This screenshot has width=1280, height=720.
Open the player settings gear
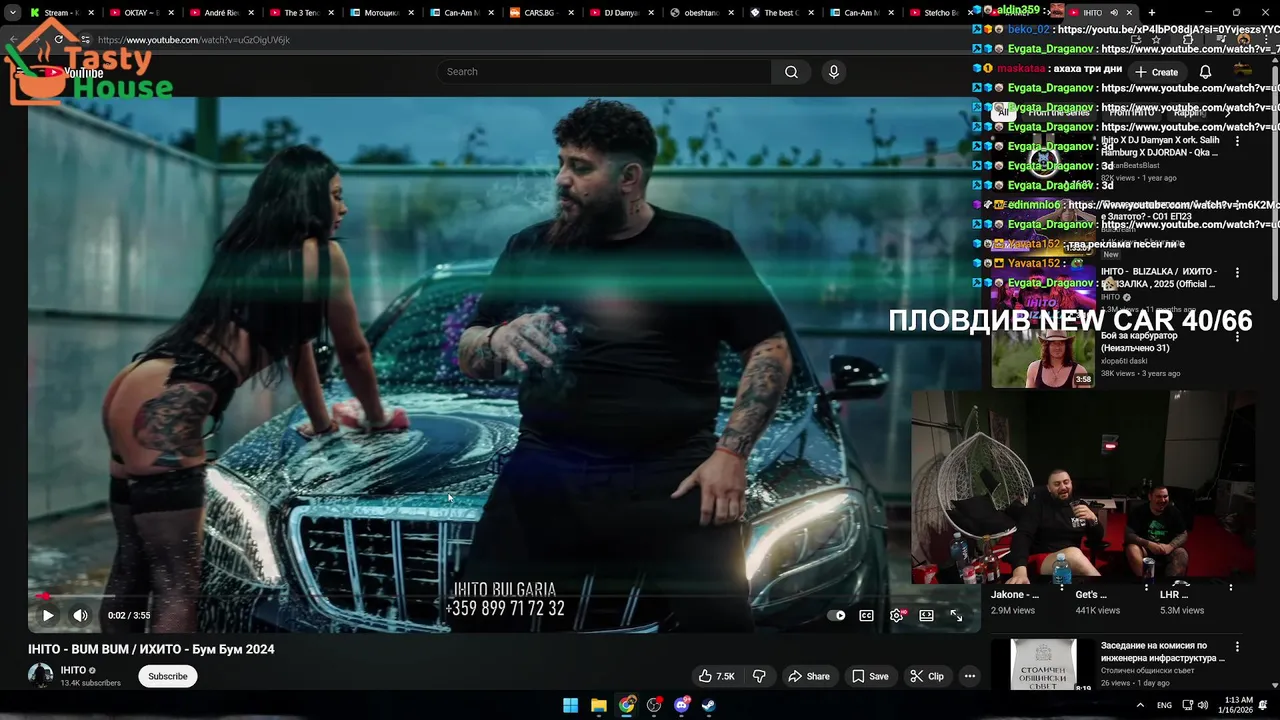[896, 615]
